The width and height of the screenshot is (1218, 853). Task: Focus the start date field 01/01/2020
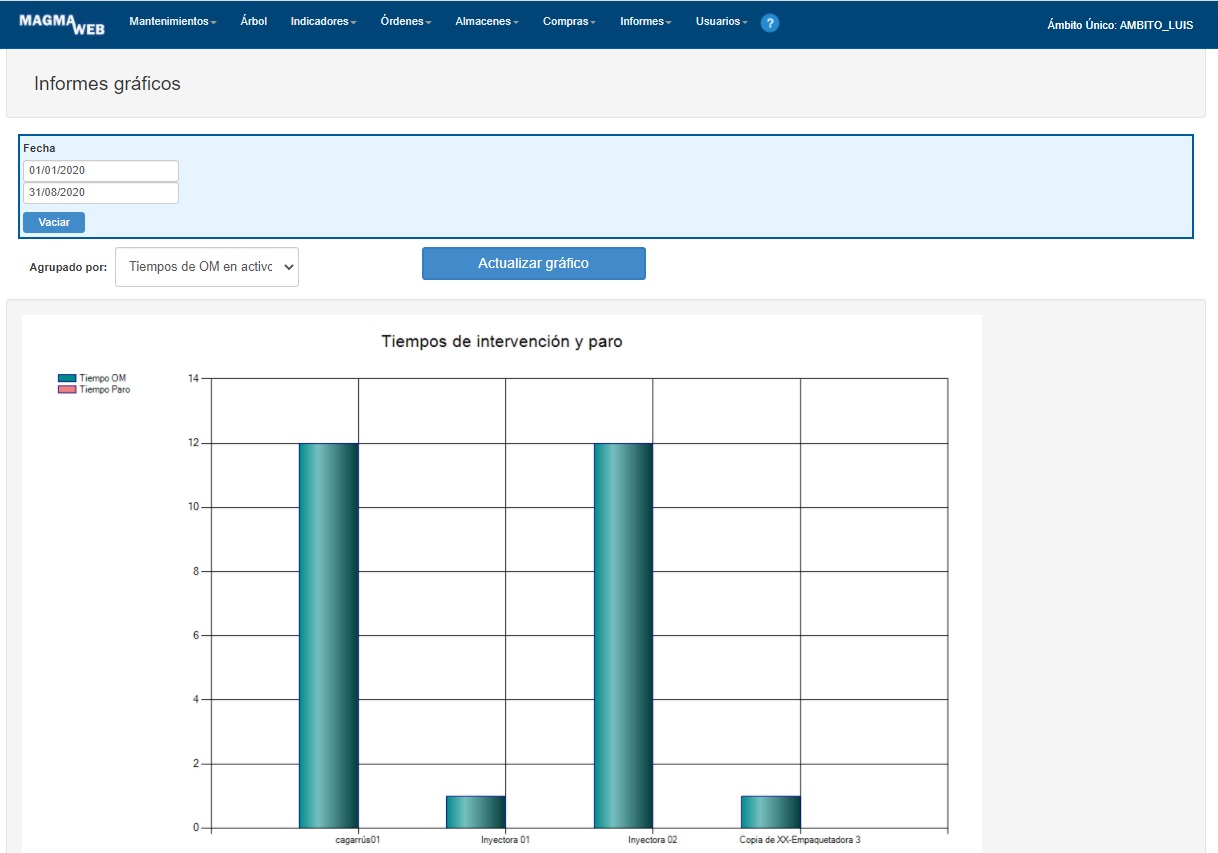(x=101, y=171)
